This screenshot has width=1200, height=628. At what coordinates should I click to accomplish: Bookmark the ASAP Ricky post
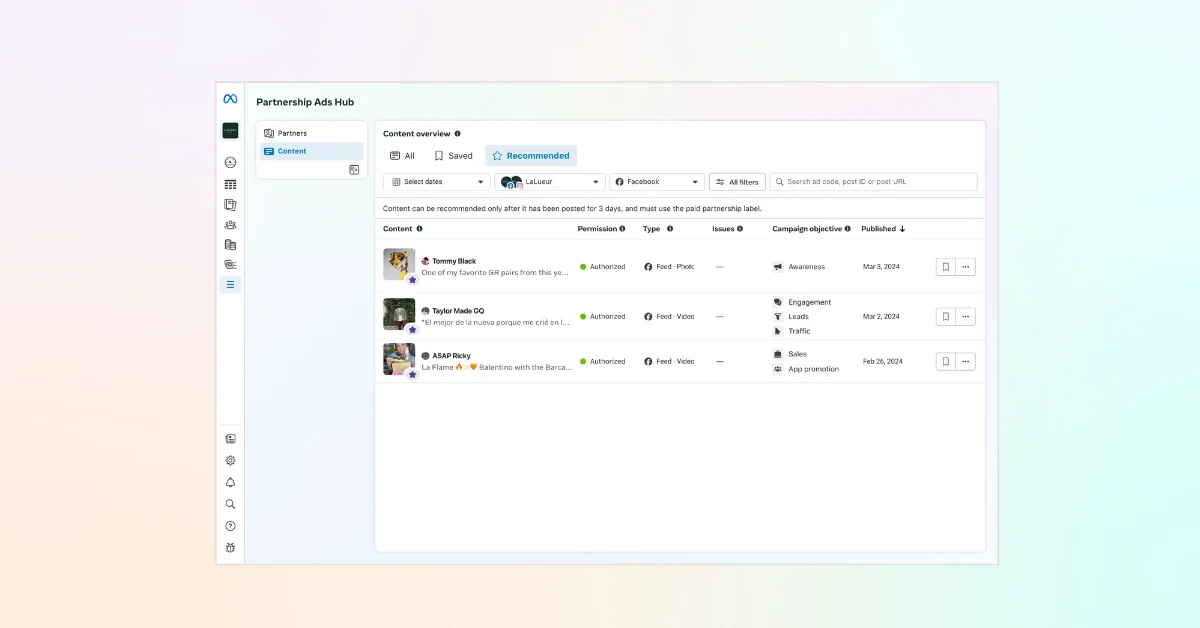click(x=946, y=362)
